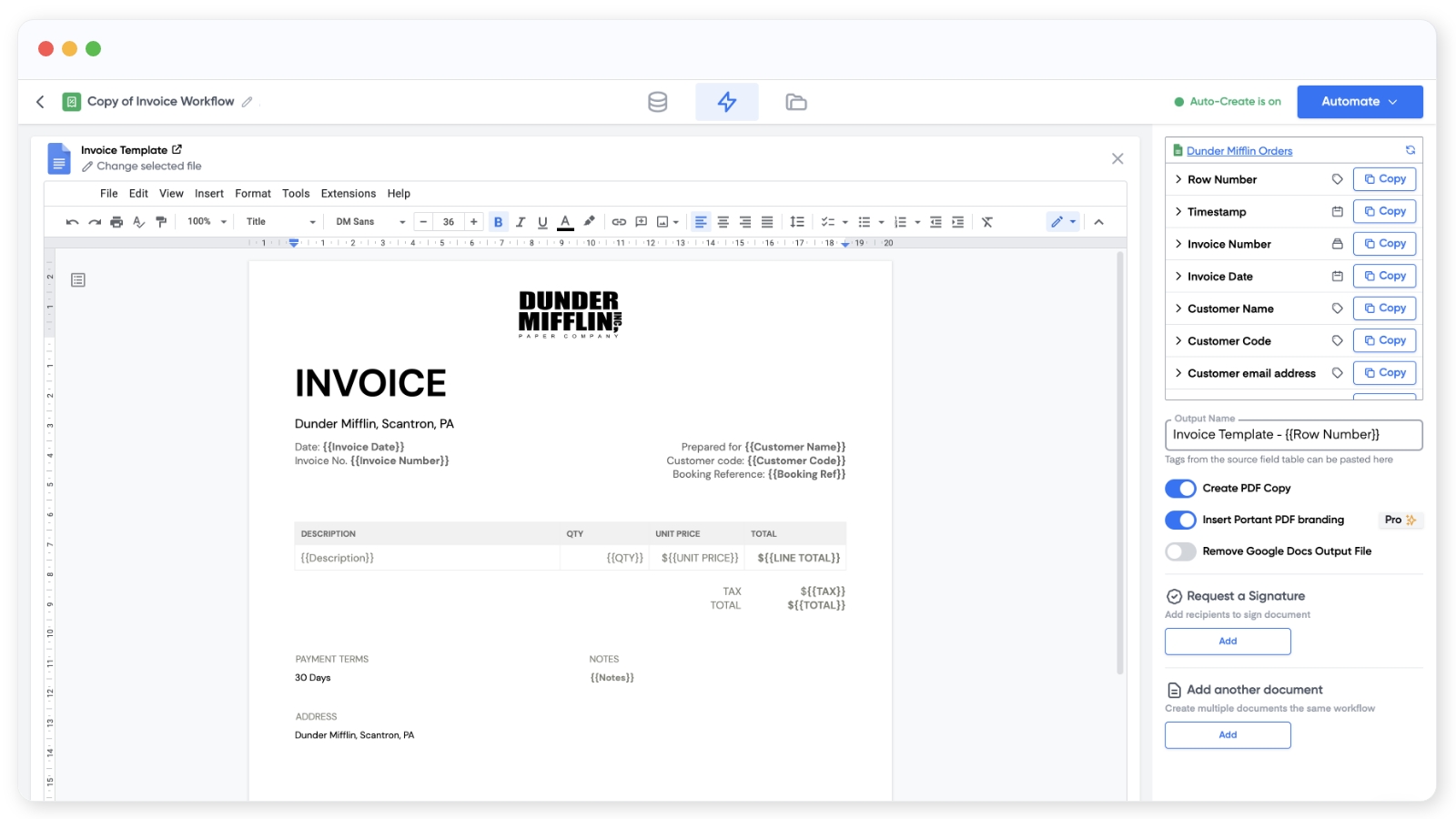The image size is (1456, 819).
Task: Click the print icon
Action: pyautogui.click(x=116, y=222)
